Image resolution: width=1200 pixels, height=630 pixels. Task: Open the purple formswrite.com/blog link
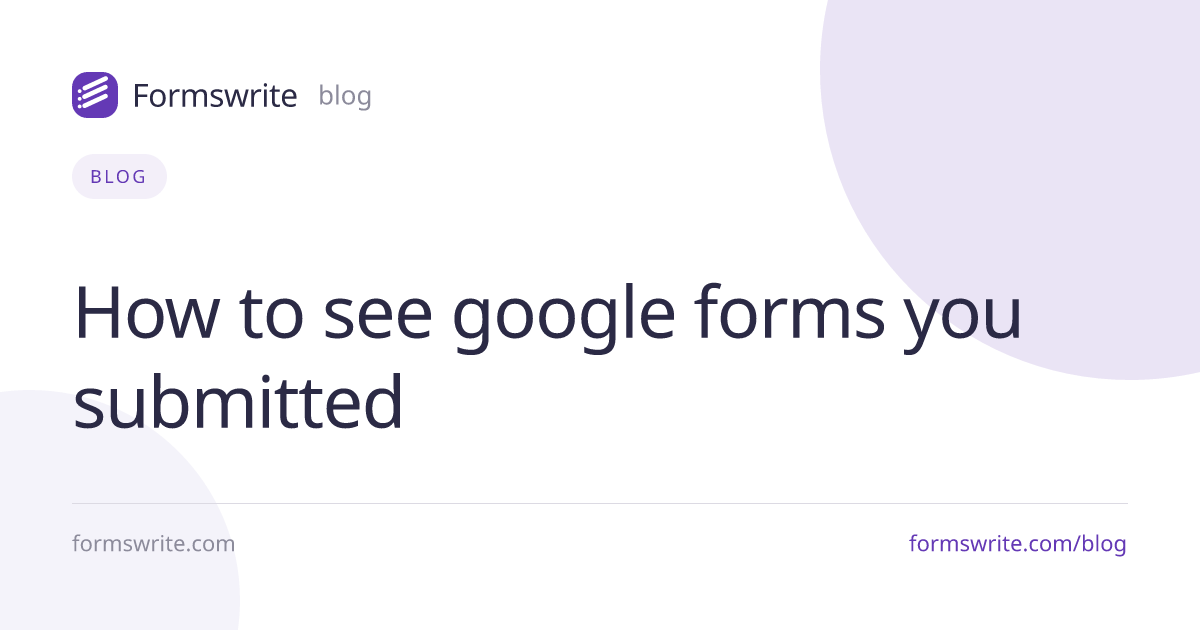point(1018,544)
